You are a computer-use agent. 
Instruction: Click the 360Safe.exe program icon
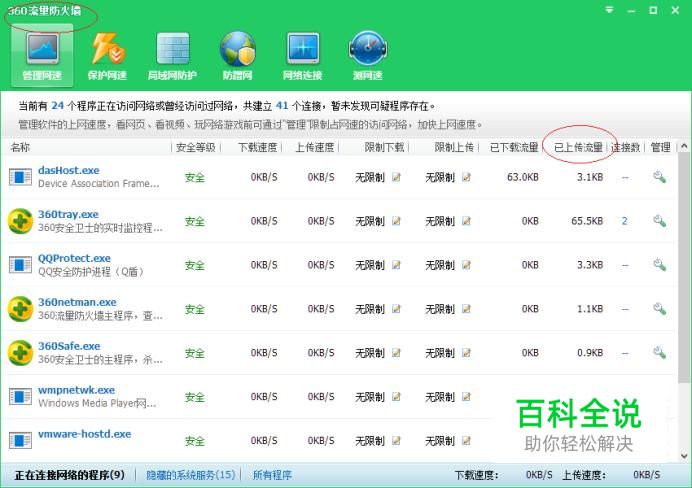pyautogui.click(x=20, y=353)
